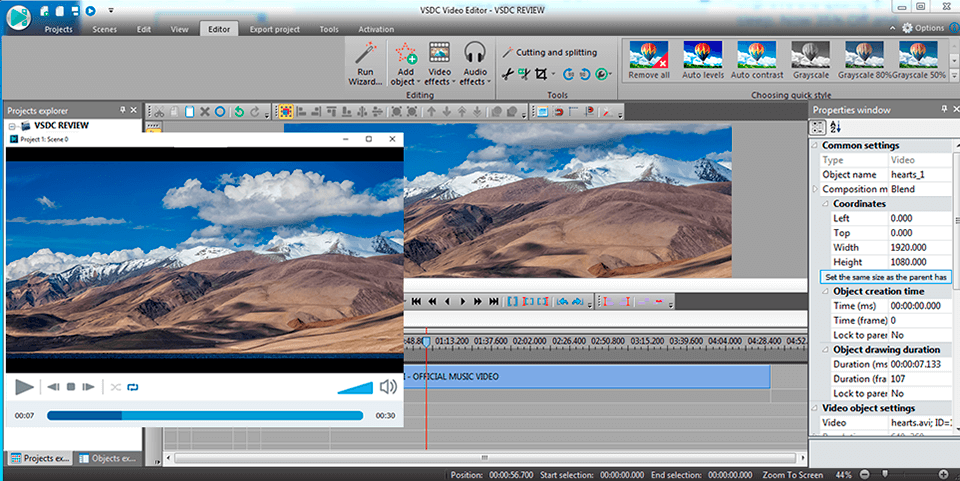
Task: Open the Export project tab
Action: click(274, 29)
